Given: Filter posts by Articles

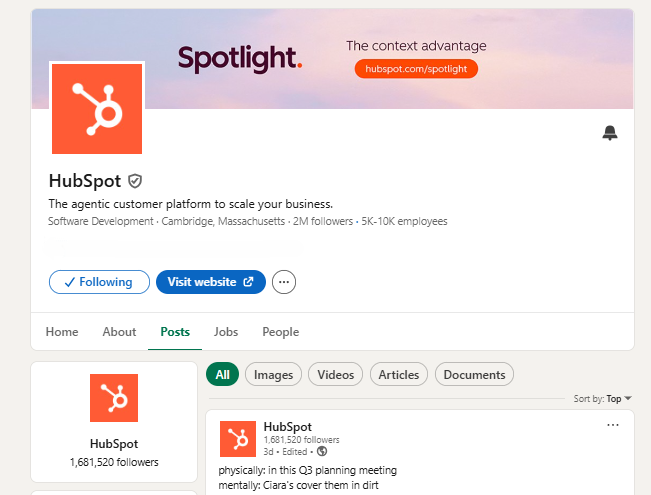Looking at the screenshot, I should (x=399, y=375).
